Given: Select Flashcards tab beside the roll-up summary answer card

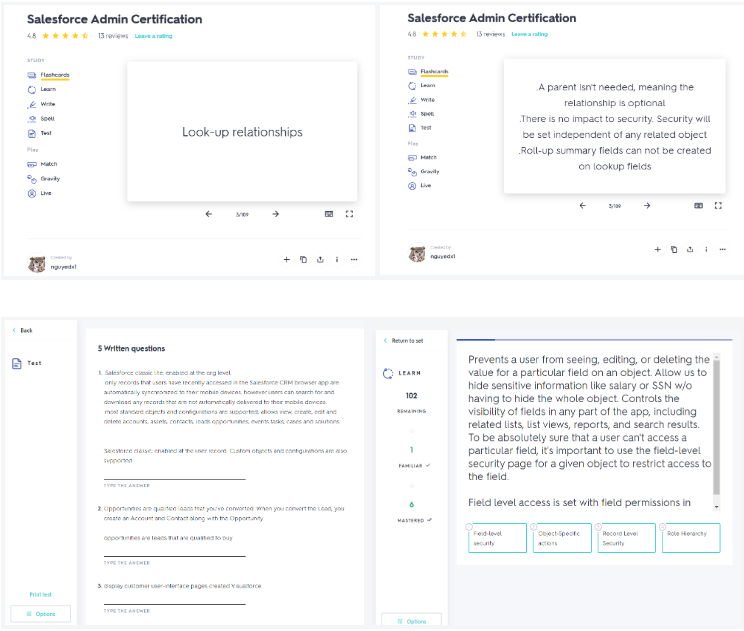Looking at the screenshot, I should pyautogui.click(x=428, y=72).
